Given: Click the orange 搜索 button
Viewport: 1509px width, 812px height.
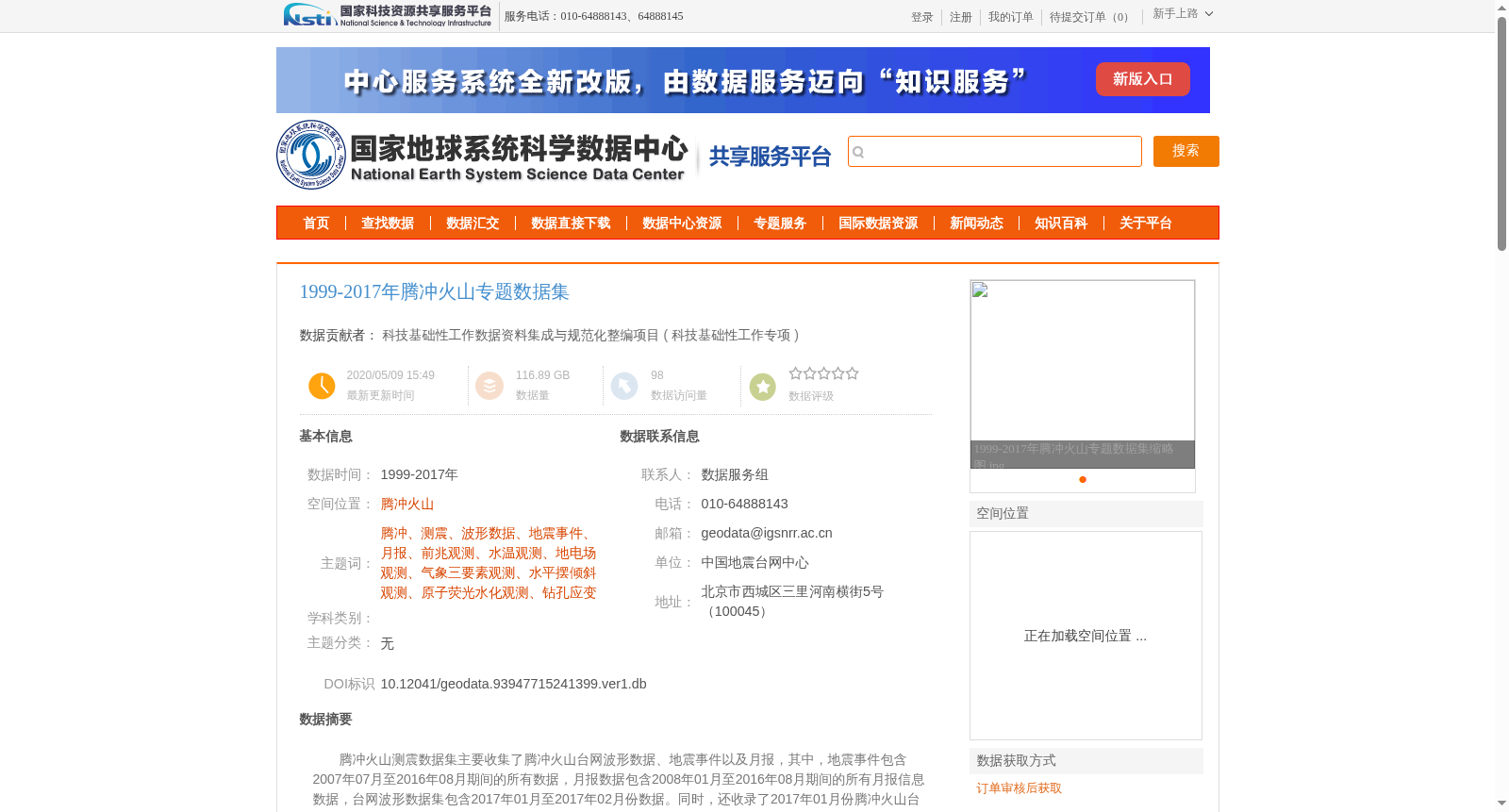Looking at the screenshot, I should click(1186, 151).
